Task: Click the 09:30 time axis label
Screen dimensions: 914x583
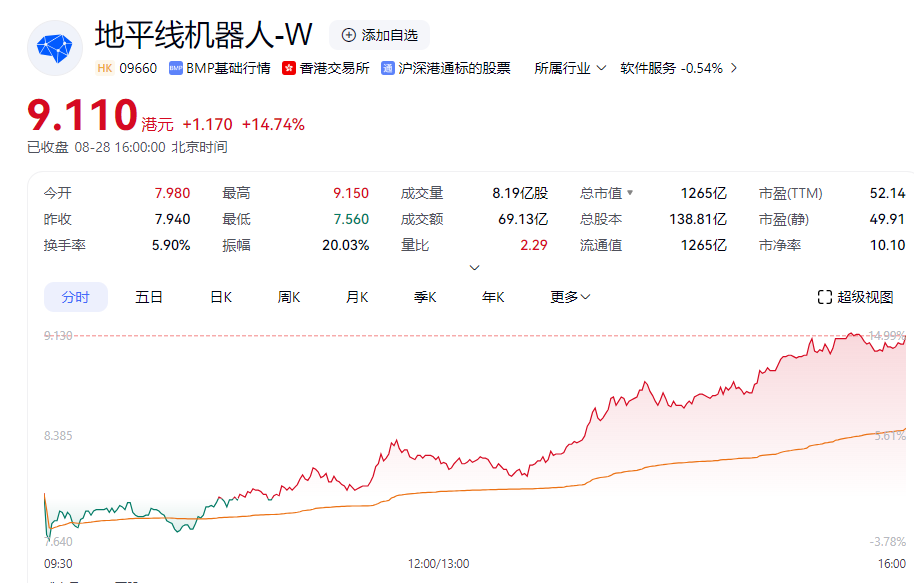Action: 58,564
